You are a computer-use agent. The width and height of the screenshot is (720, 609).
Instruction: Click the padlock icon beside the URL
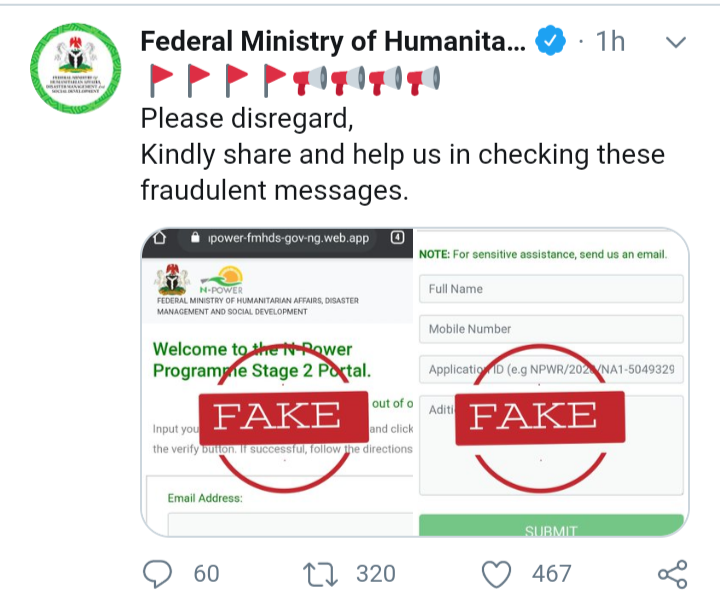click(194, 240)
